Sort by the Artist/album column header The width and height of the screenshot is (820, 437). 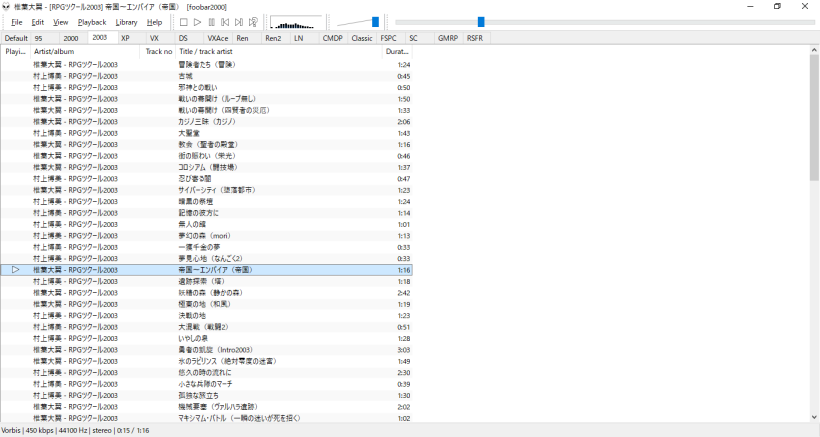point(85,51)
